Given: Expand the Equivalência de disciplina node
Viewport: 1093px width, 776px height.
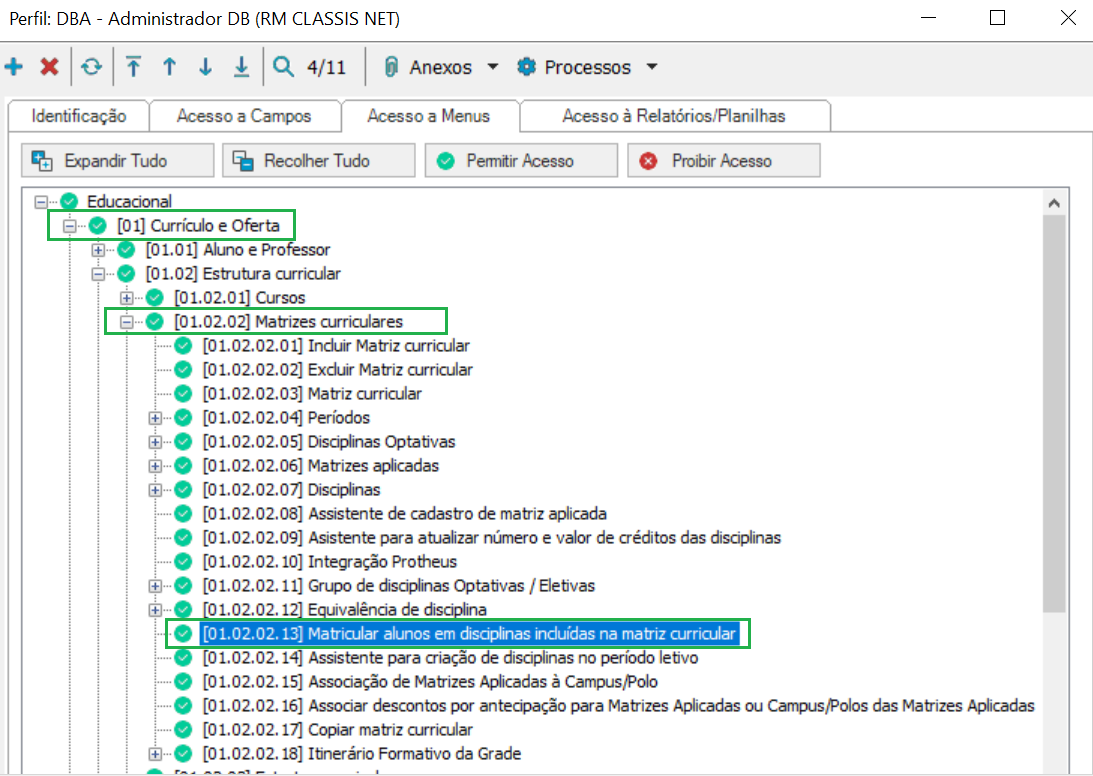Looking at the screenshot, I should (155, 610).
